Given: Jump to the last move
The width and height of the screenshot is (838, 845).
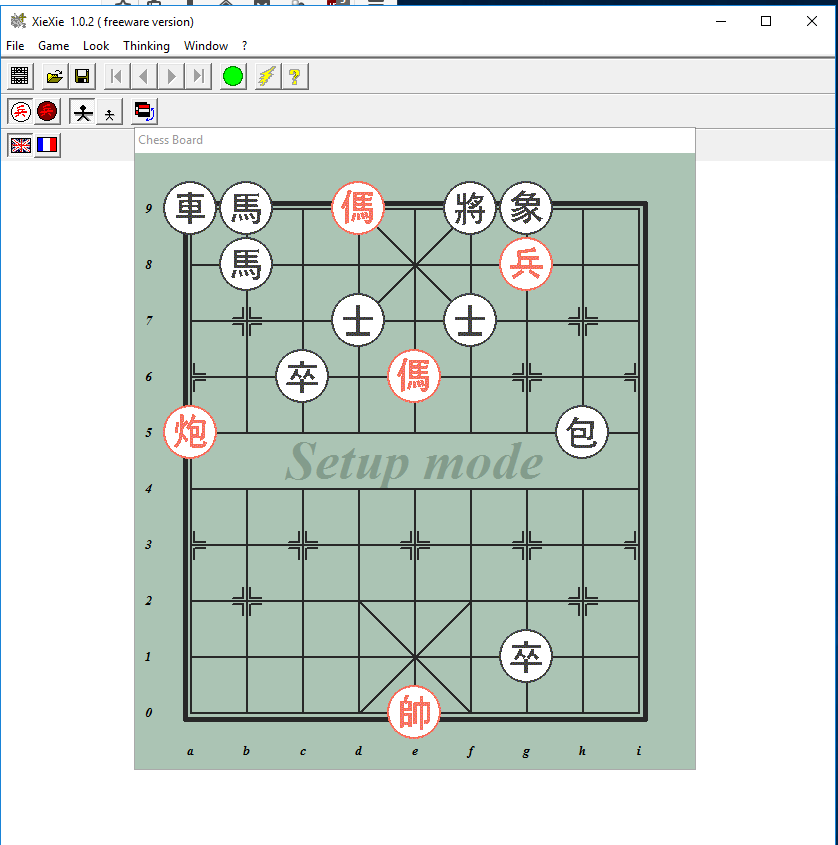Looking at the screenshot, I should point(199,77).
